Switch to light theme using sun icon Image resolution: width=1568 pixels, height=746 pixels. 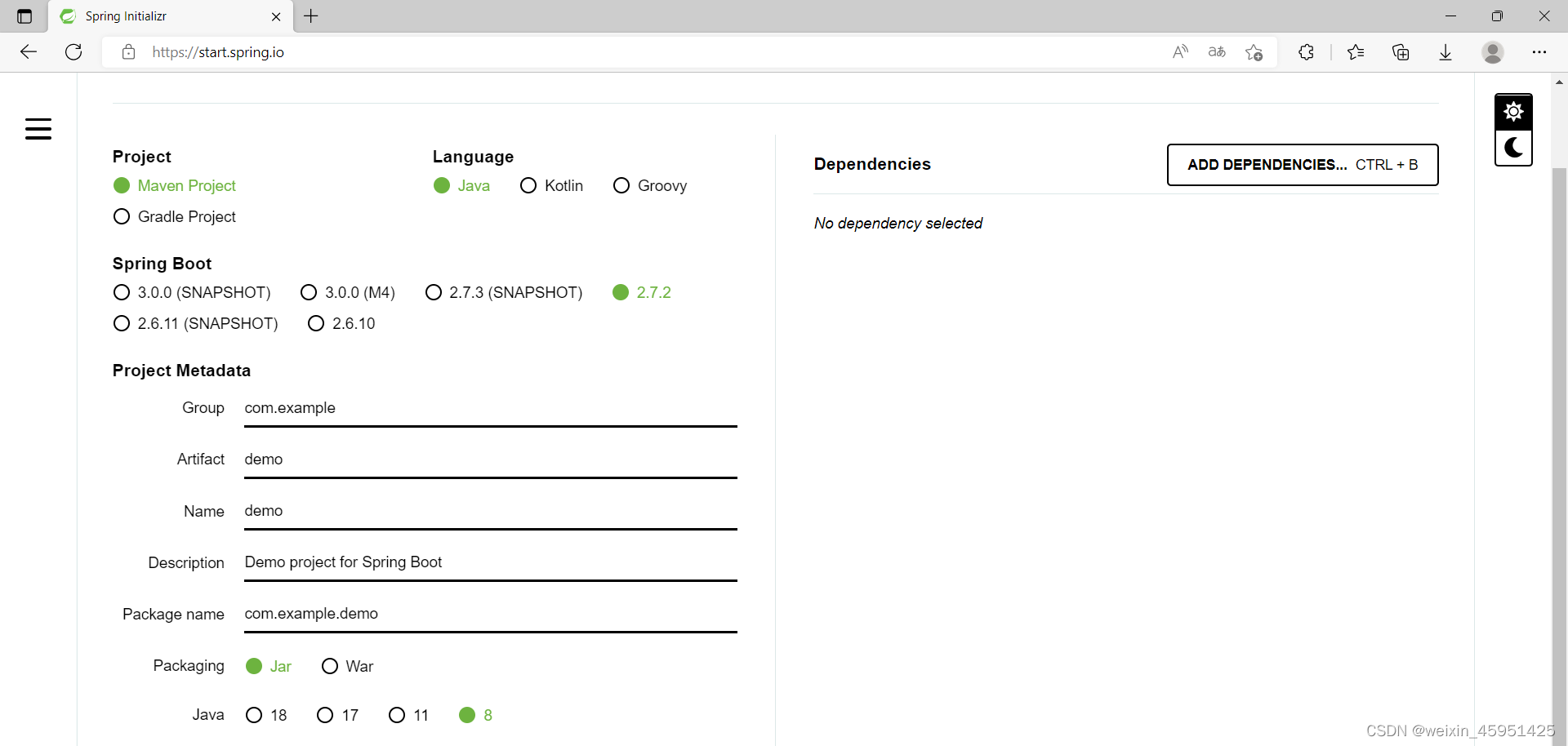pyautogui.click(x=1513, y=111)
